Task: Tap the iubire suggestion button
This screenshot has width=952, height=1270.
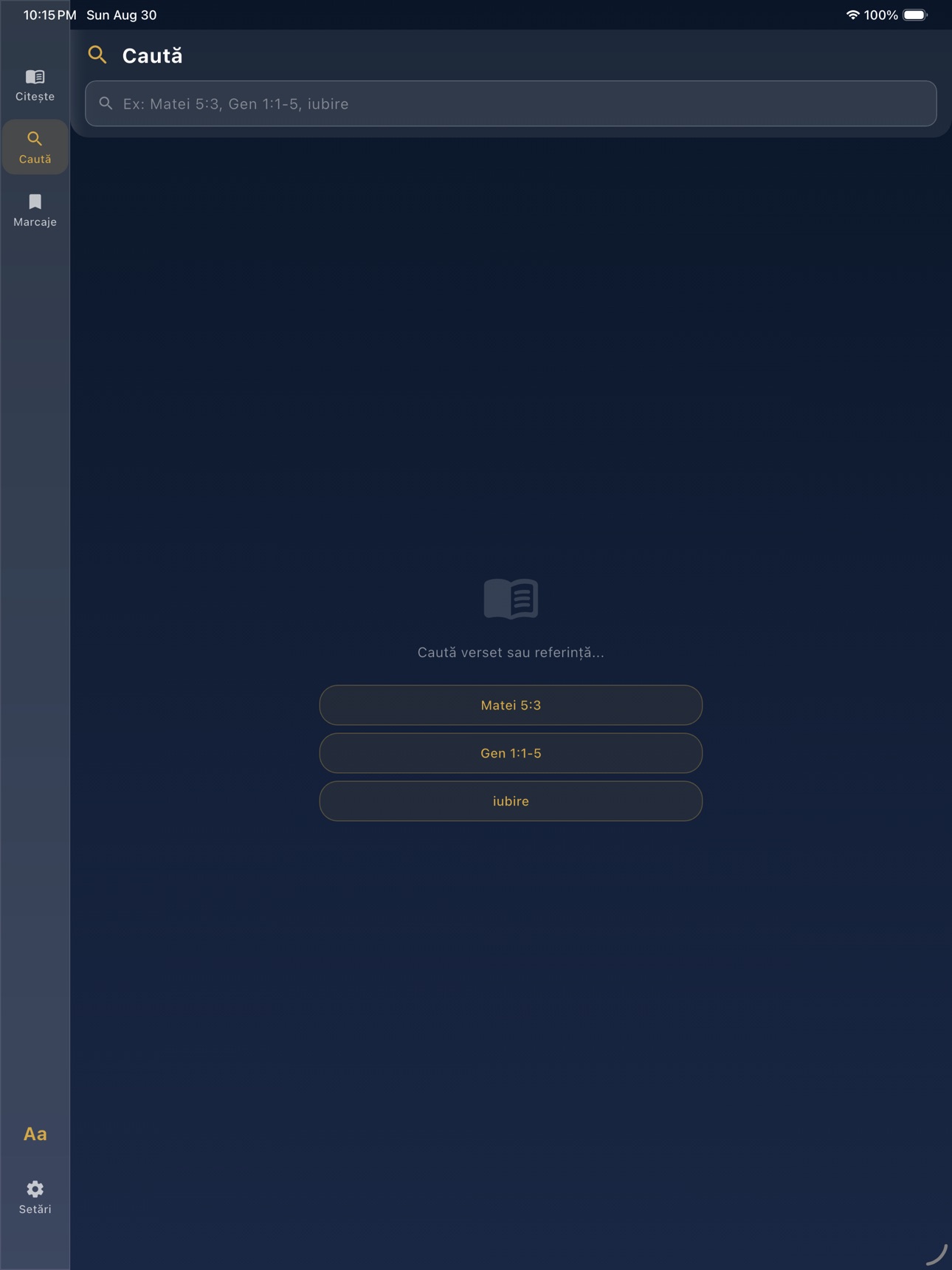Action: pyautogui.click(x=511, y=801)
